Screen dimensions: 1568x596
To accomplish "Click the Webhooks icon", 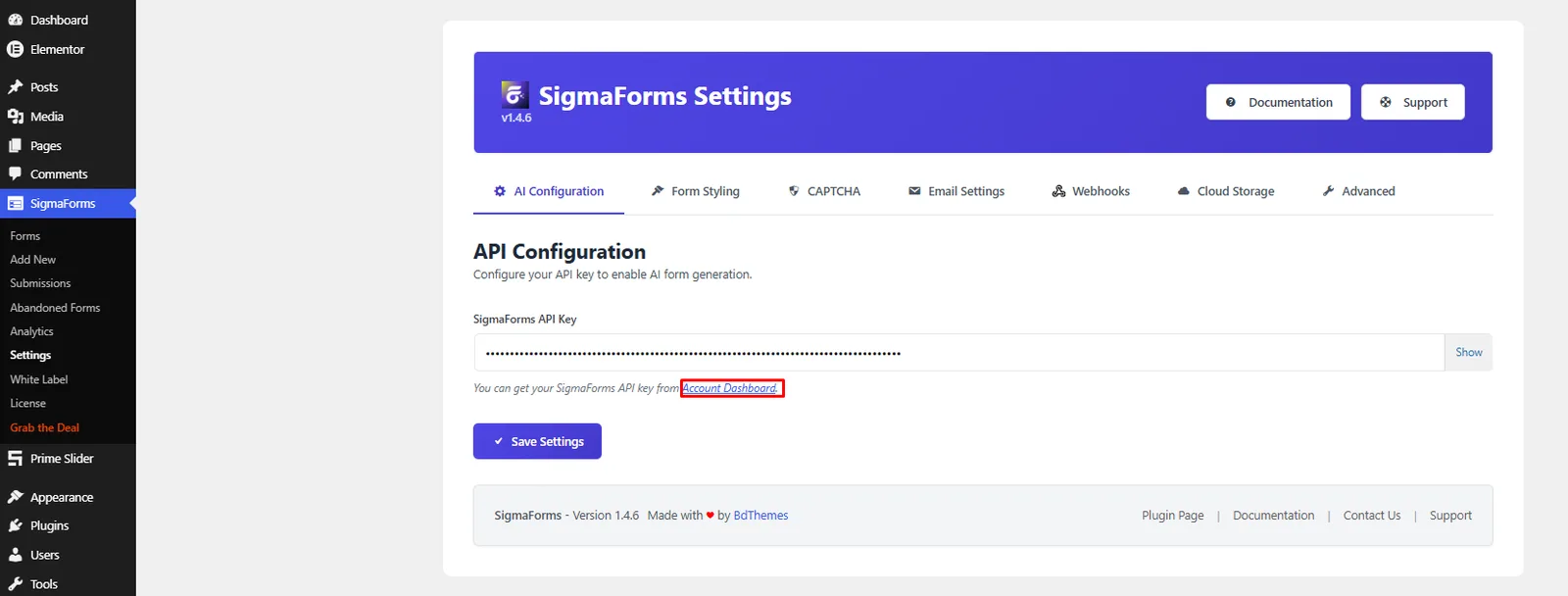I will [1058, 191].
